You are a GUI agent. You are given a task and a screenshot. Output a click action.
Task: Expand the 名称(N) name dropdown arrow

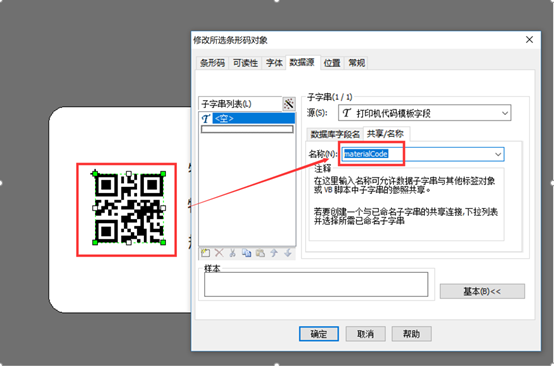coord(498,154)
